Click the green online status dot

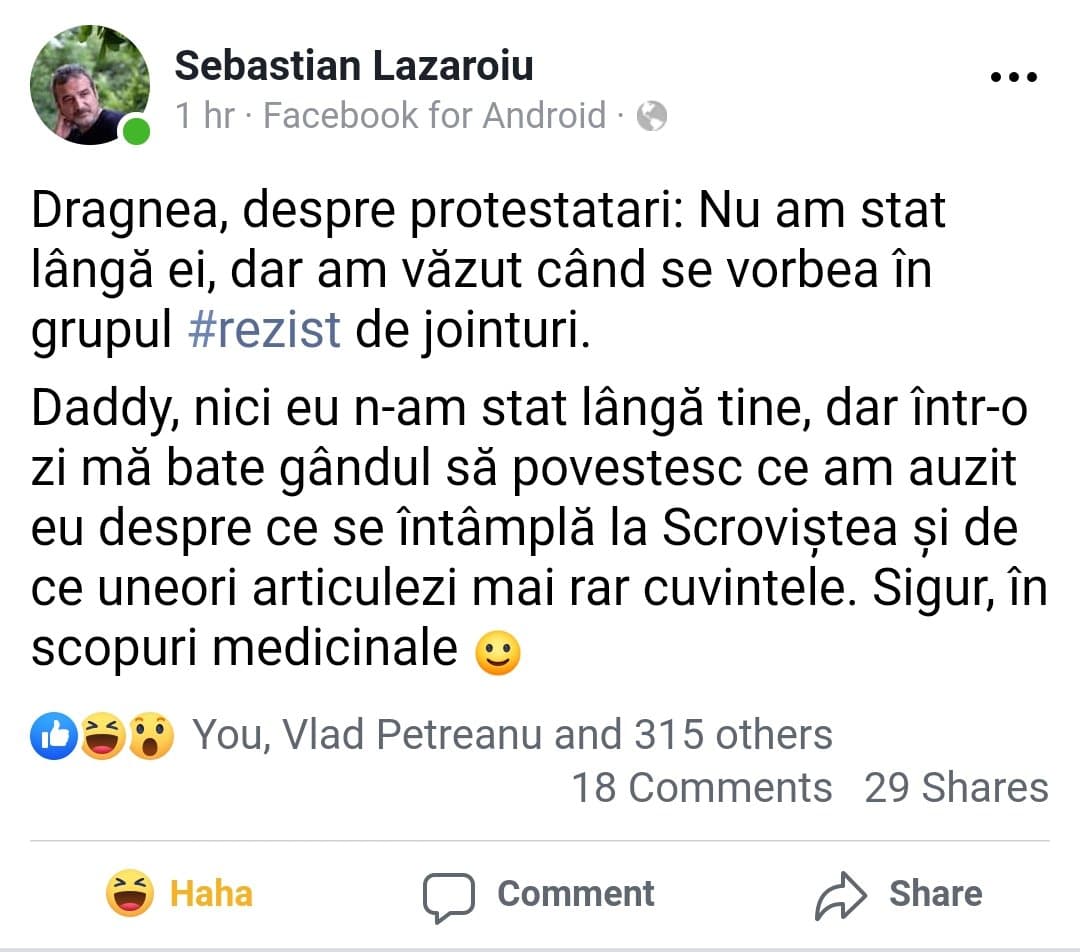[136, 131]
